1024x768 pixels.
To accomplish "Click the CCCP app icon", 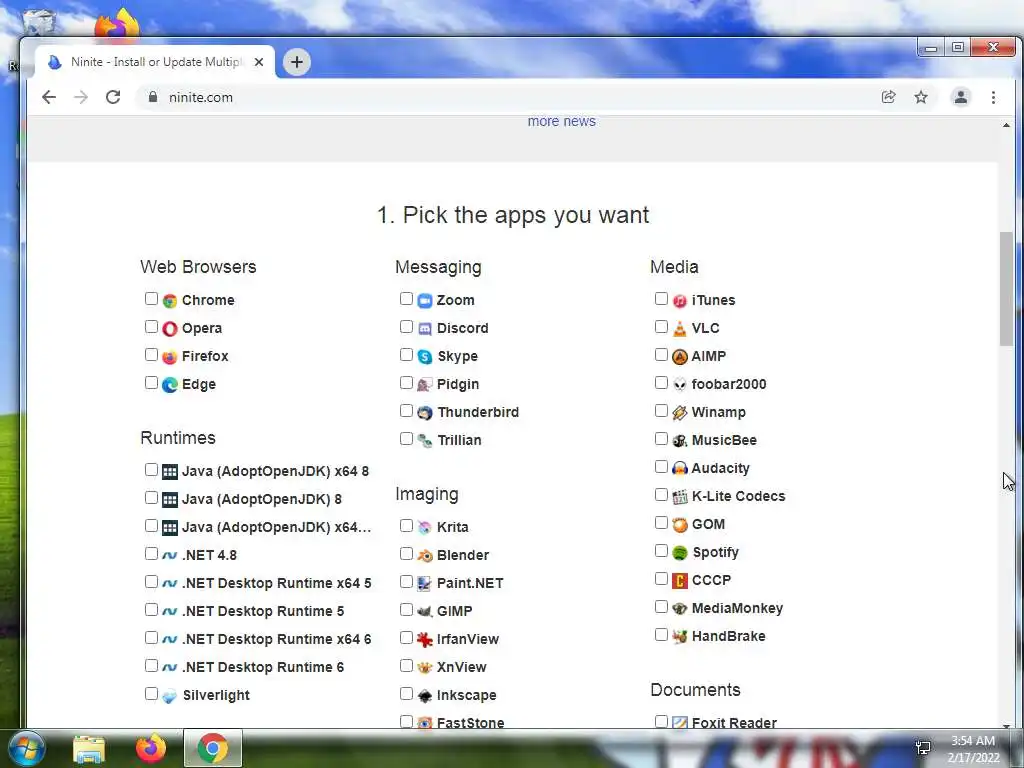I will click(680, 581).
